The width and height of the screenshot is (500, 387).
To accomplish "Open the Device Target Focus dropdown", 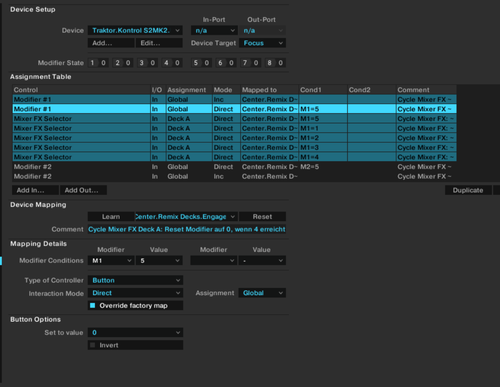I will [262, 43].
